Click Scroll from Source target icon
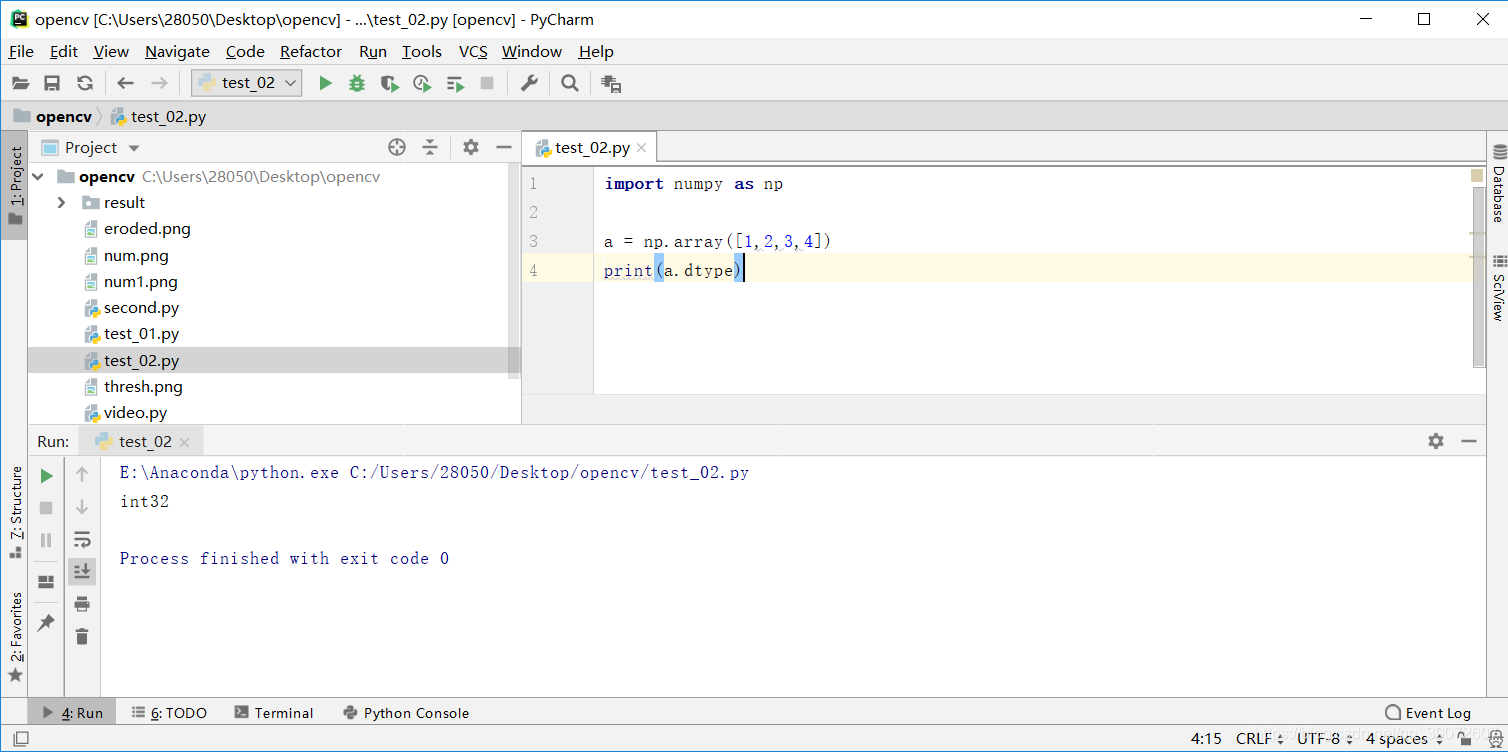 (397, 147)
